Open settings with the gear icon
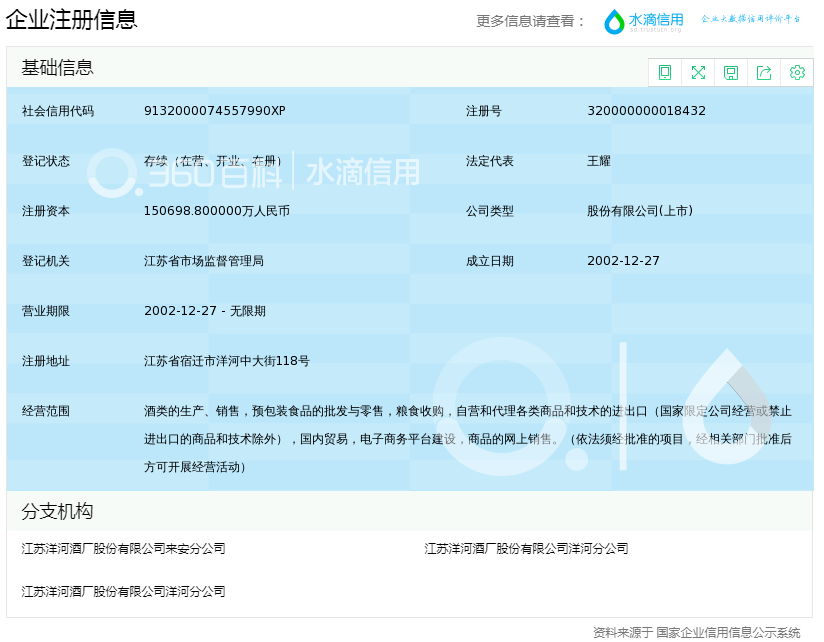 click(797, 73)
